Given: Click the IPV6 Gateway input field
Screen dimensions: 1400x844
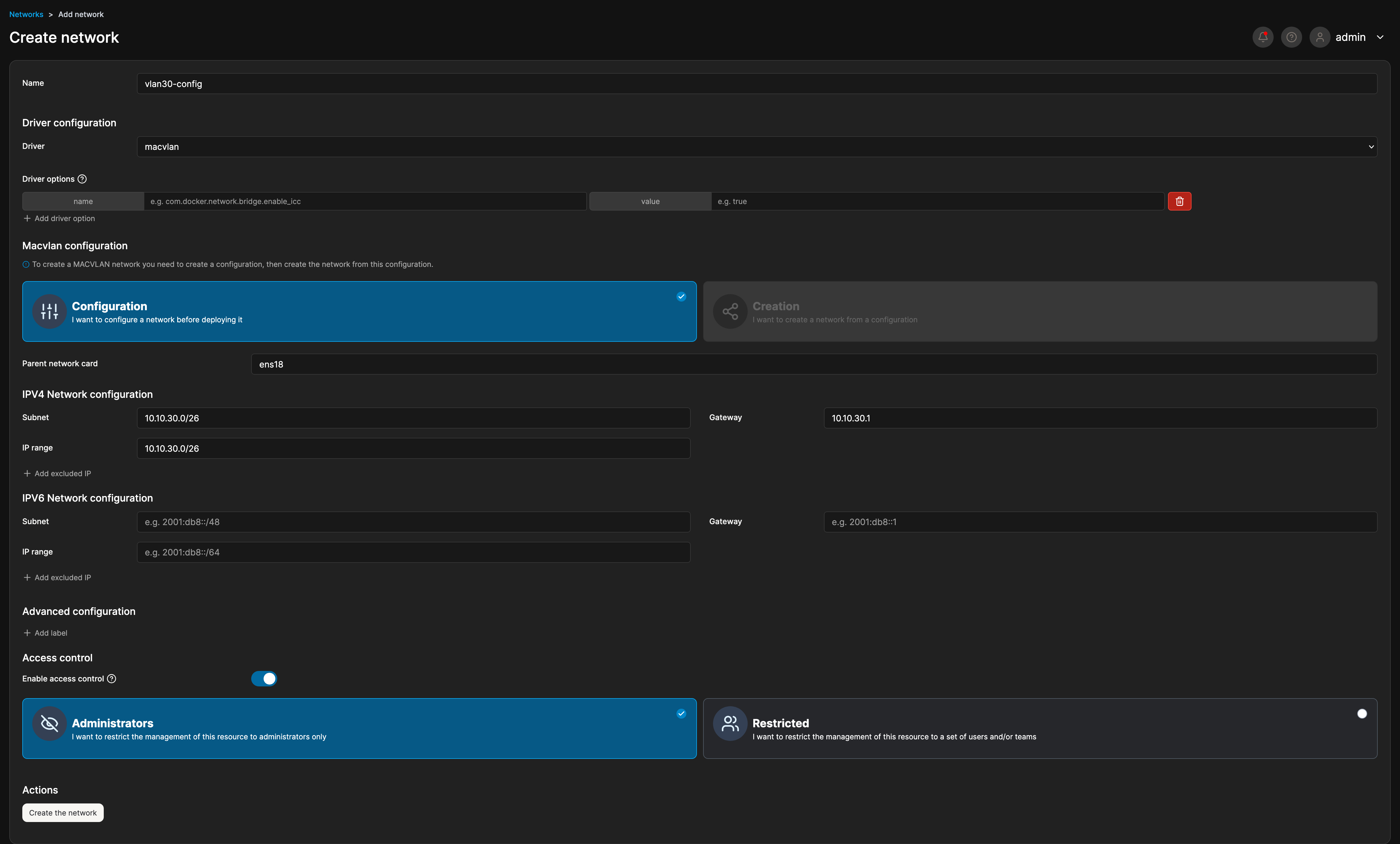Looking at the screenshot, I should click(1100, 522).
